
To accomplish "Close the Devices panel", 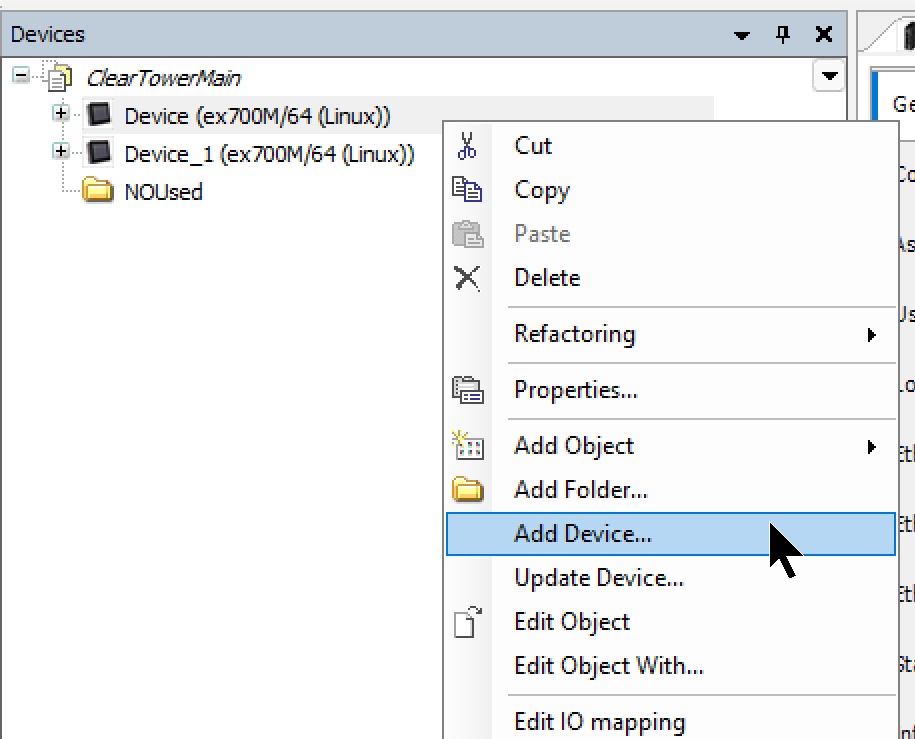I will pyautogui.click(x=824, y=35).
